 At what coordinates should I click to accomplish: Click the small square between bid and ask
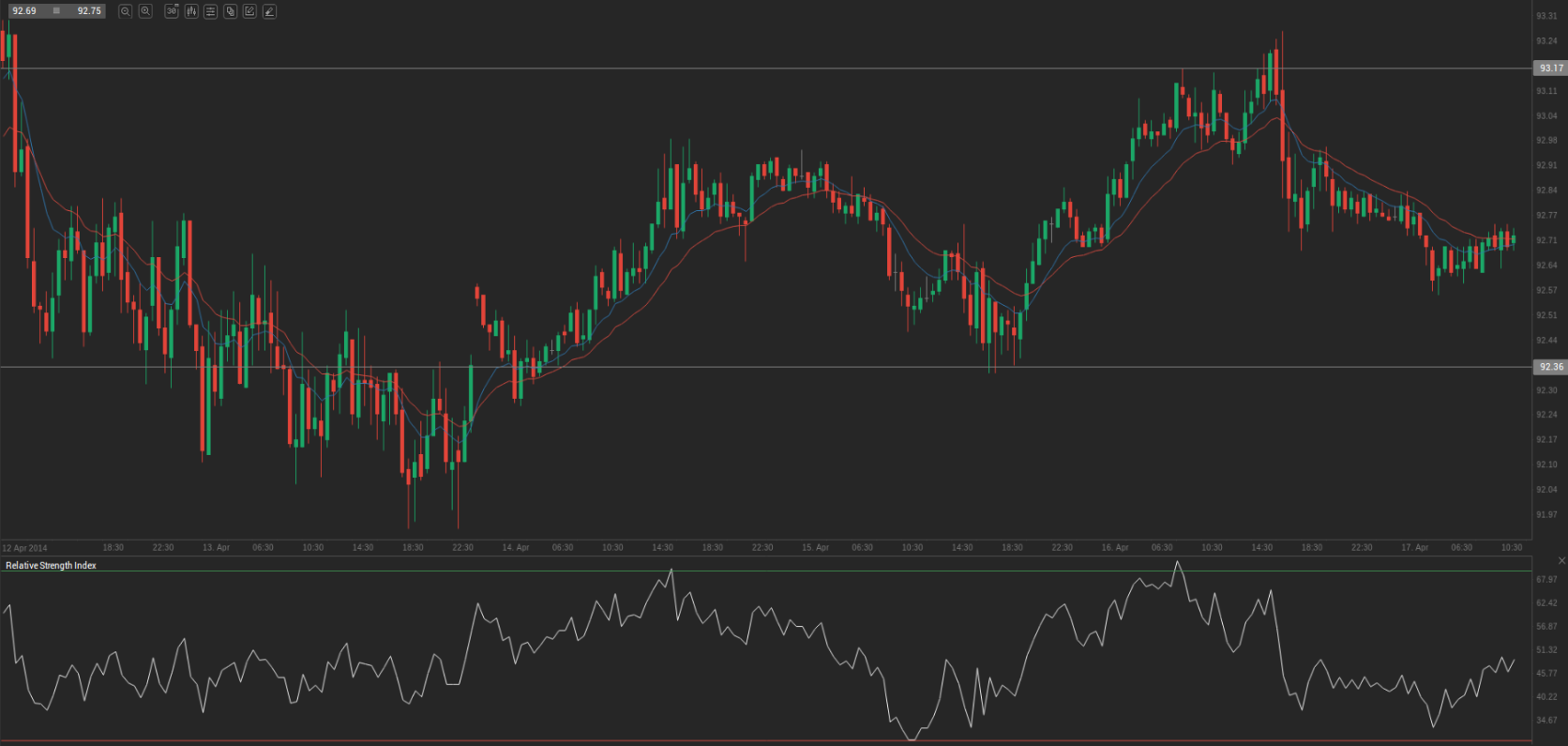[x=57, y=11]
